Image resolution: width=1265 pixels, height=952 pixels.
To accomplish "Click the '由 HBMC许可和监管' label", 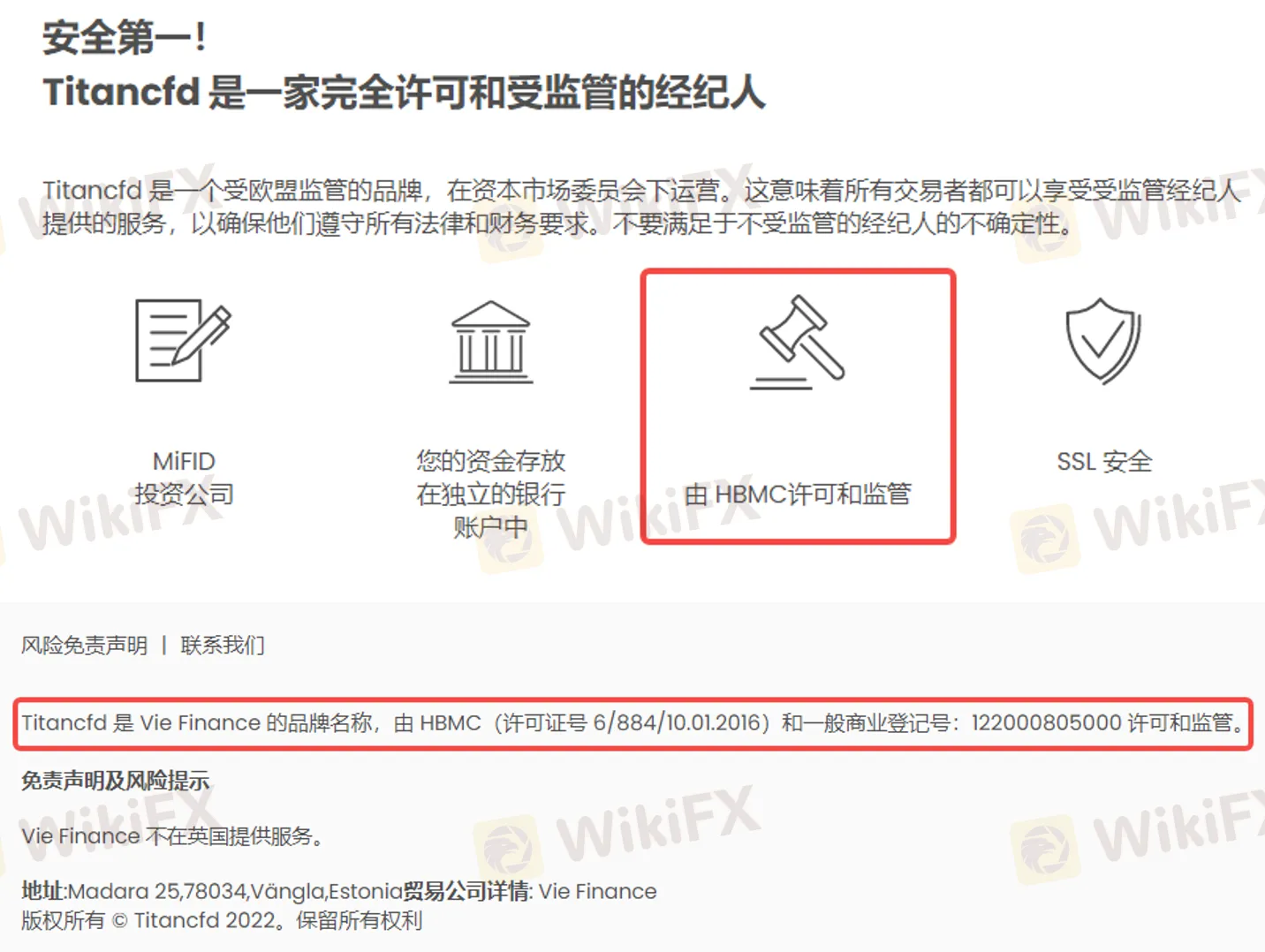I will coord(798,494).
